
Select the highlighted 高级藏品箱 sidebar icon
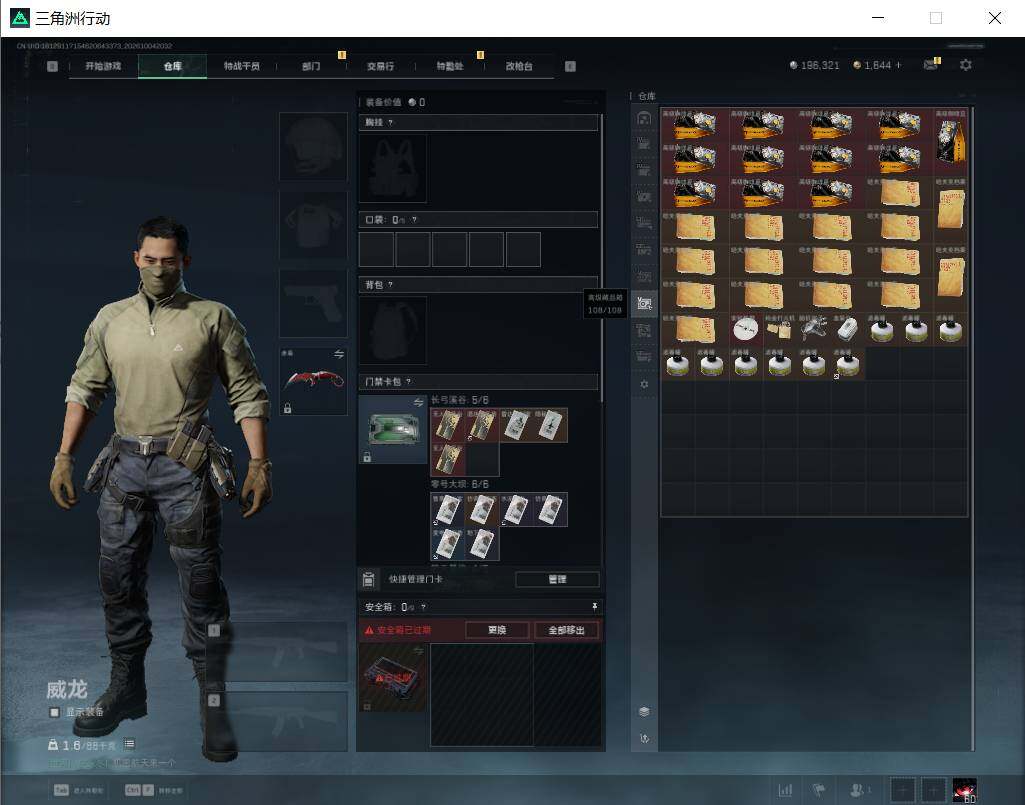point(644,303)
